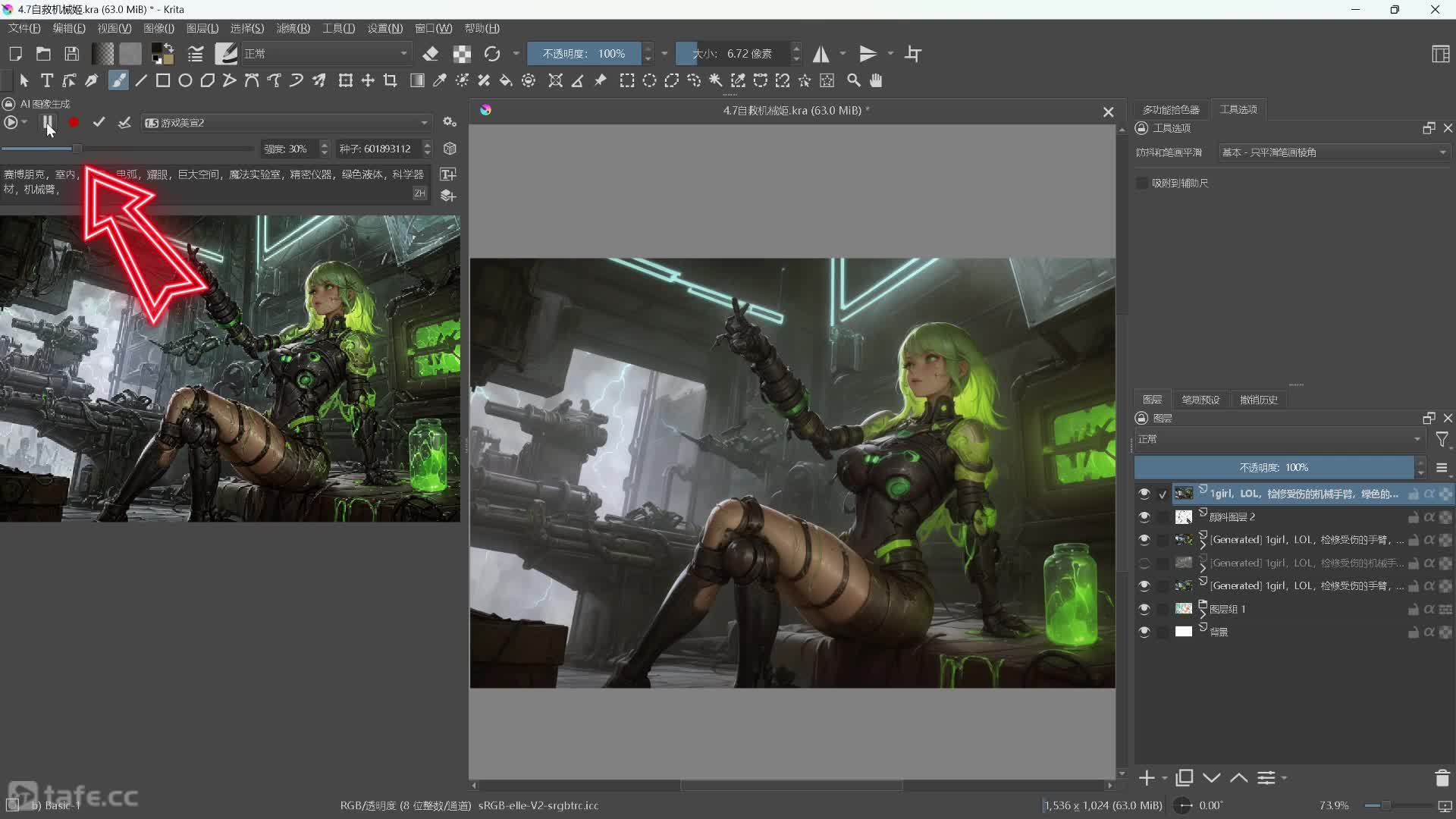Viewport: 1456px width, 819px height.
Task: Select the Rectangle shape tool
Action: (162, 80)
